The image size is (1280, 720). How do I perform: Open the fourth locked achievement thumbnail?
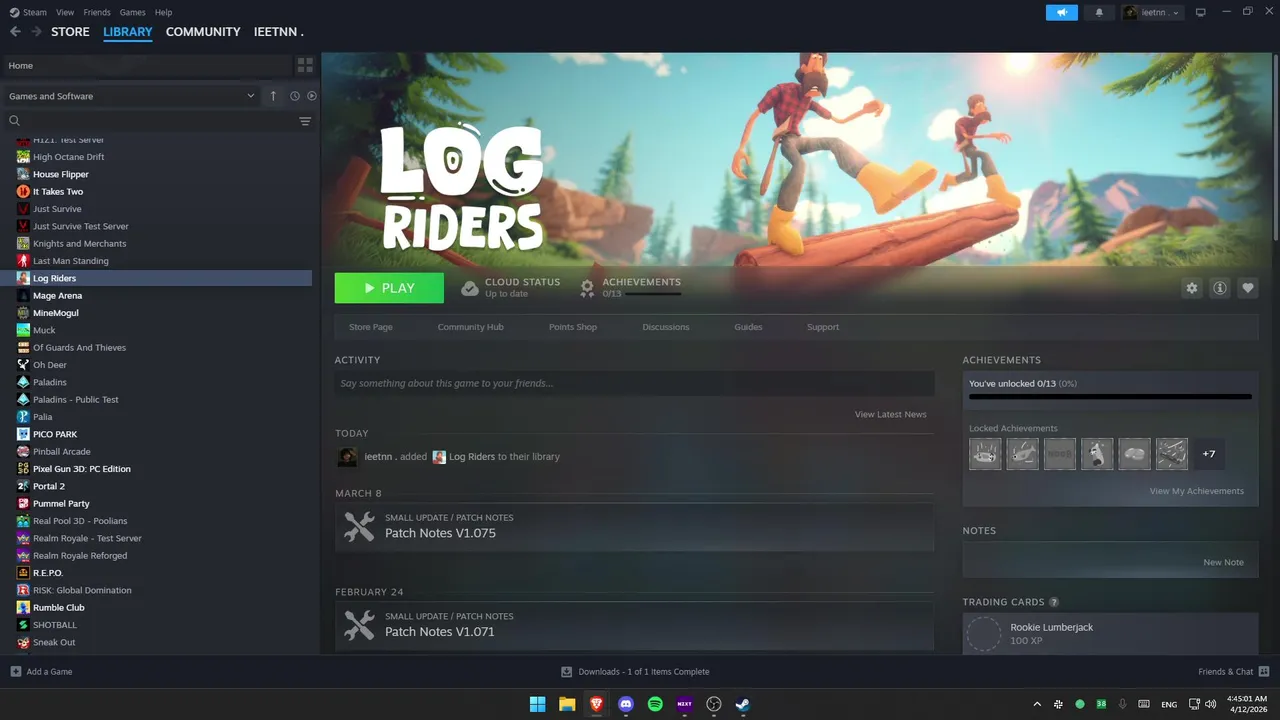click(1097, 454)
